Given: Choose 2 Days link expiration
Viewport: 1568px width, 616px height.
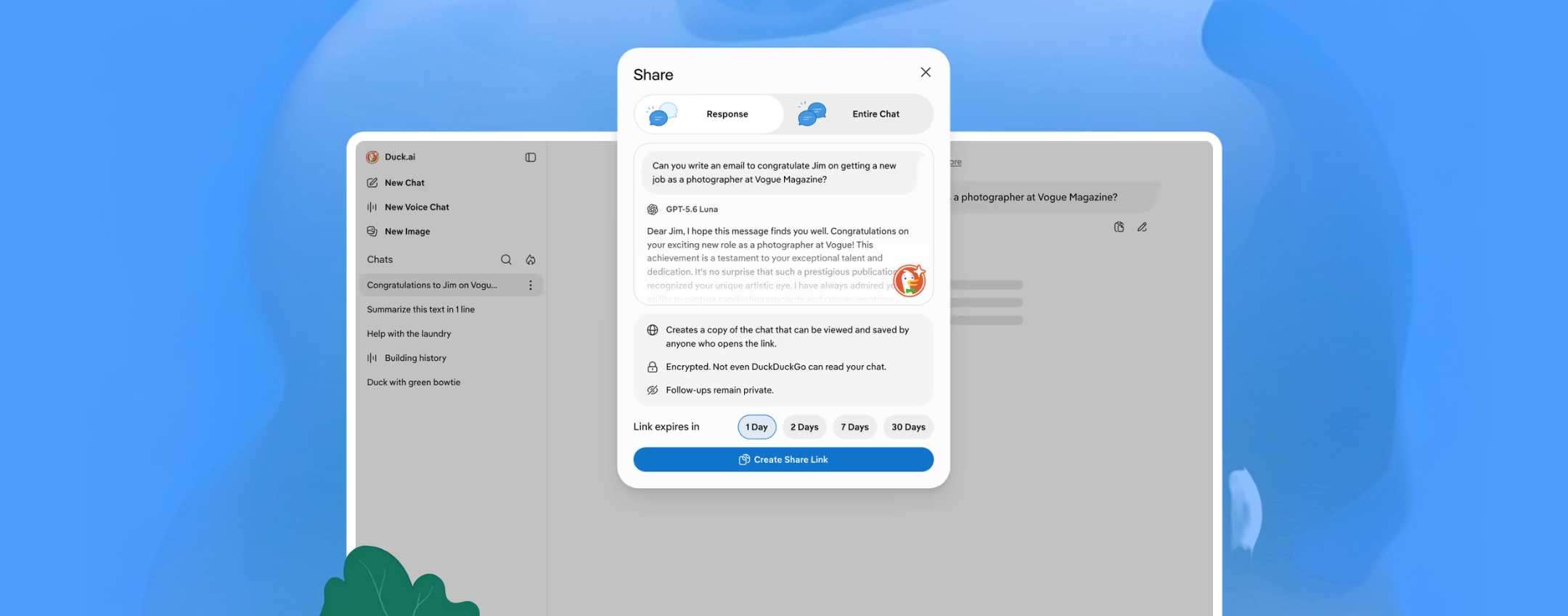Looking at the screenshot, I should [x=804, y=427].
